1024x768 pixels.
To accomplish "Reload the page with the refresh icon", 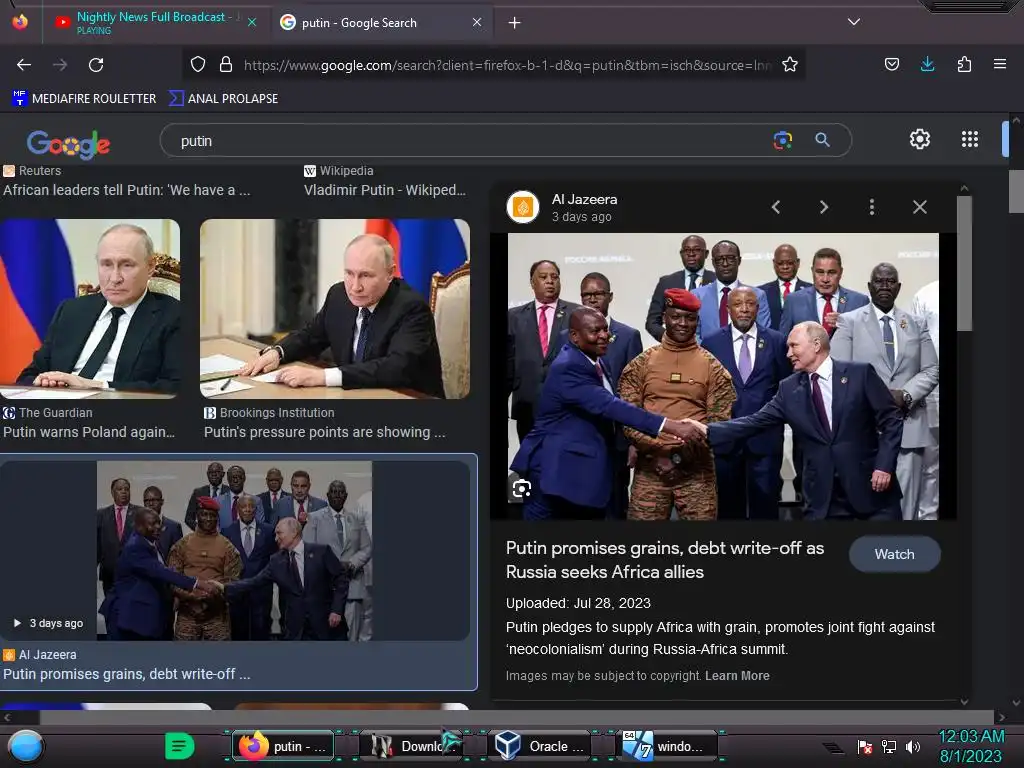I will [96, 65].
